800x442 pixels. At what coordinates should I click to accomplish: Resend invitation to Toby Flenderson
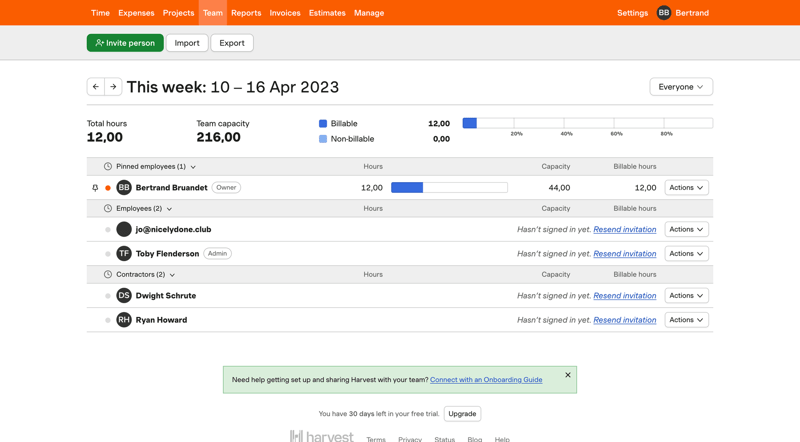[624, 254]
